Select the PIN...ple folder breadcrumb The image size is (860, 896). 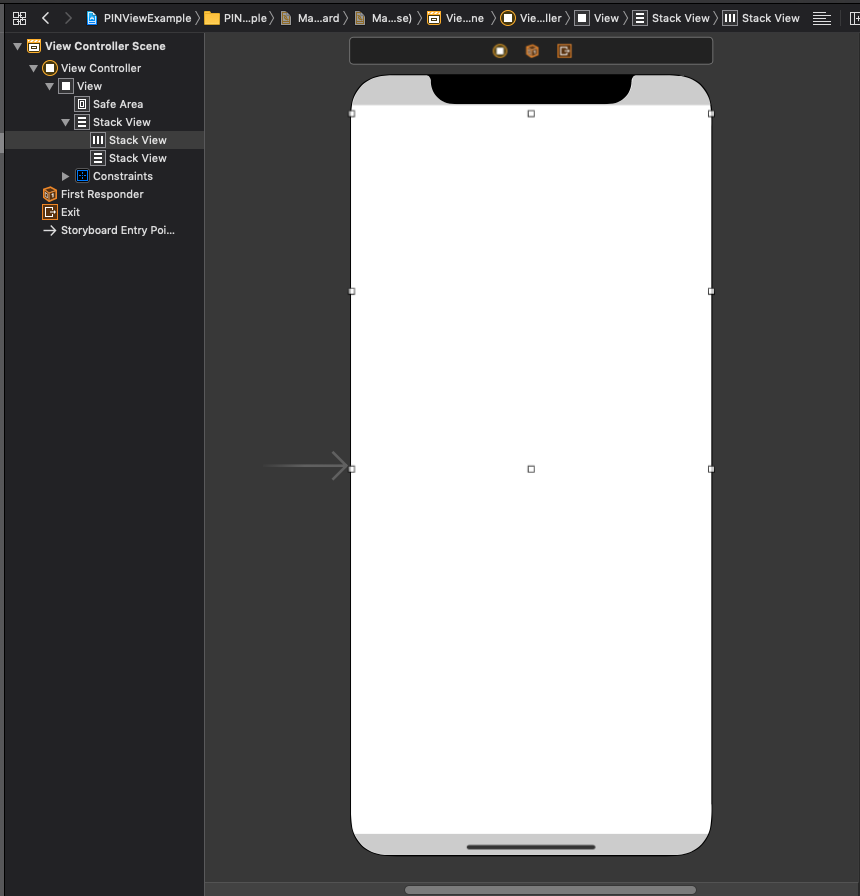(x=236, y=18)
